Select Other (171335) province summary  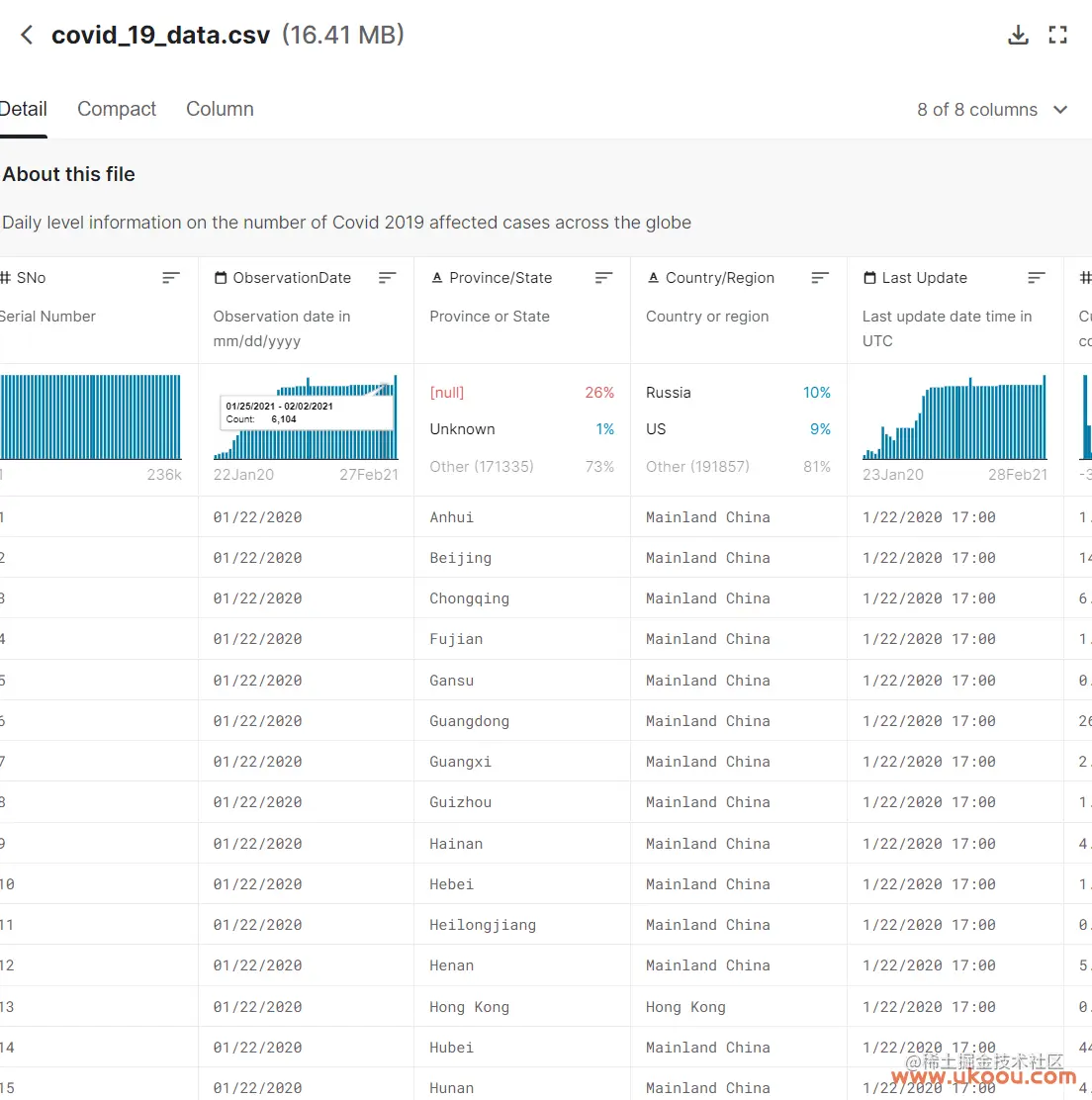(x=522, y=467)
